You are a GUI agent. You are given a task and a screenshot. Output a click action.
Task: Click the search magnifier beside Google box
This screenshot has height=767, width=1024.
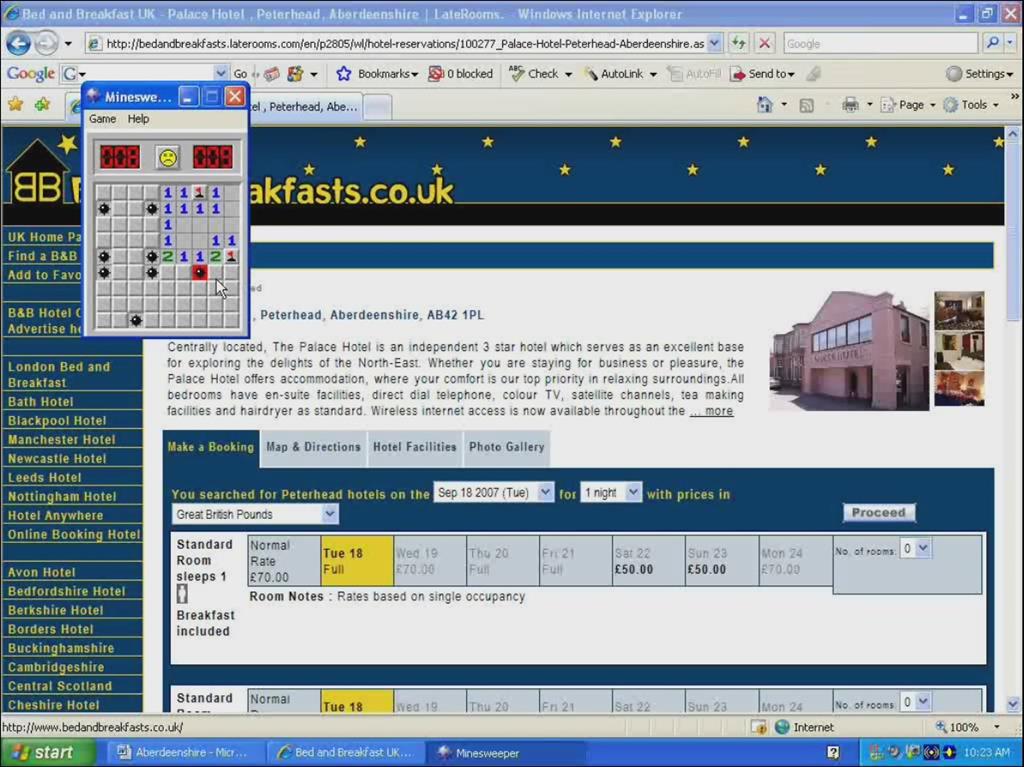pyautogui.click(x=992, y=43)
